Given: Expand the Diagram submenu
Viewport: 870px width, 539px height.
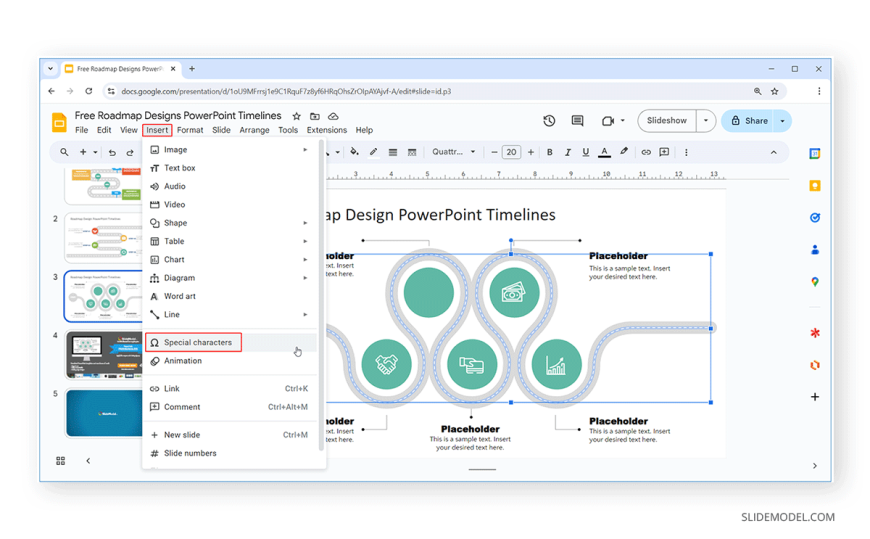Looking at the screenshot, I should [x=229, y=278].
